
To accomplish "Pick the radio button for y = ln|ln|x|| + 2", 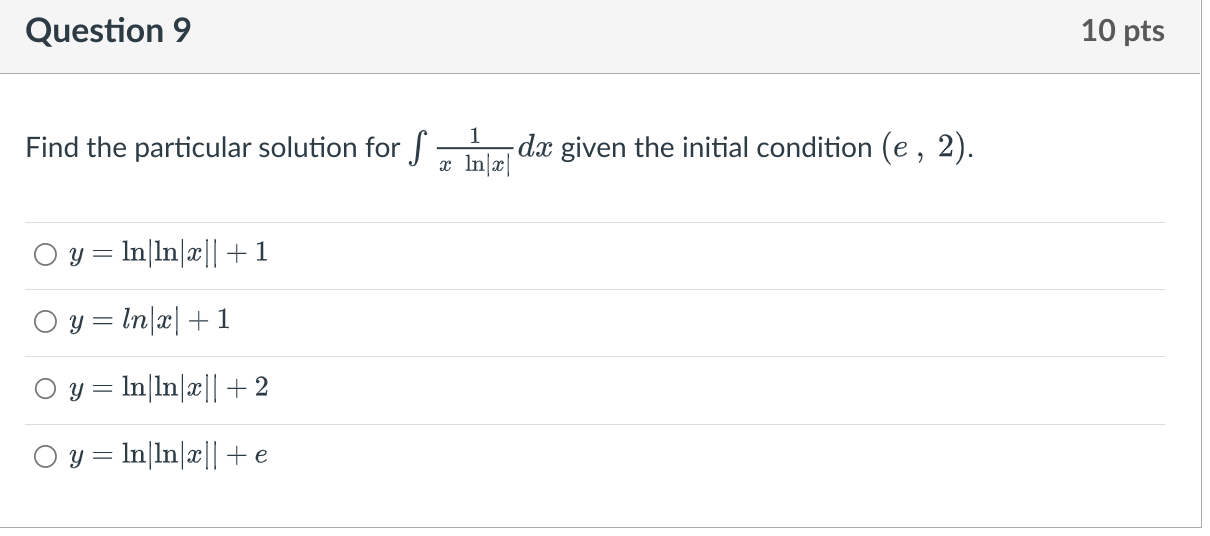I will [x=44, y=387].
